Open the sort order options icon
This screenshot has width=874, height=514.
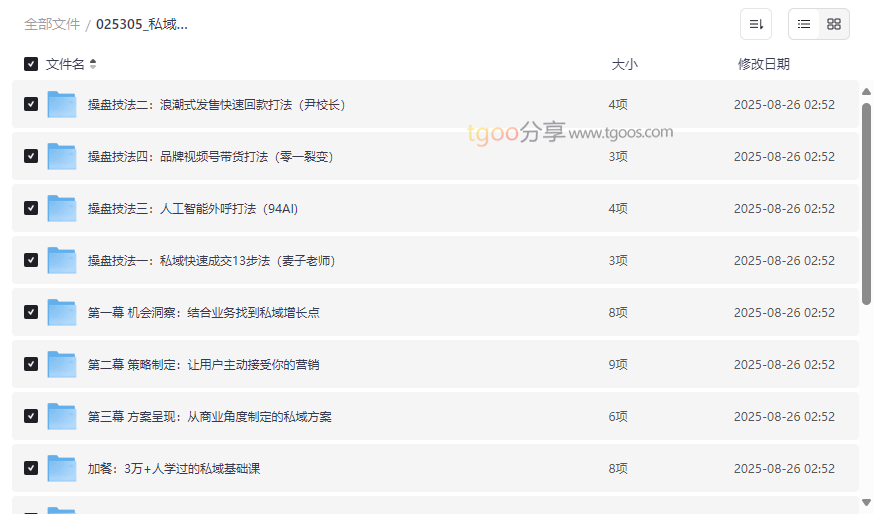(x=756, y=24)
